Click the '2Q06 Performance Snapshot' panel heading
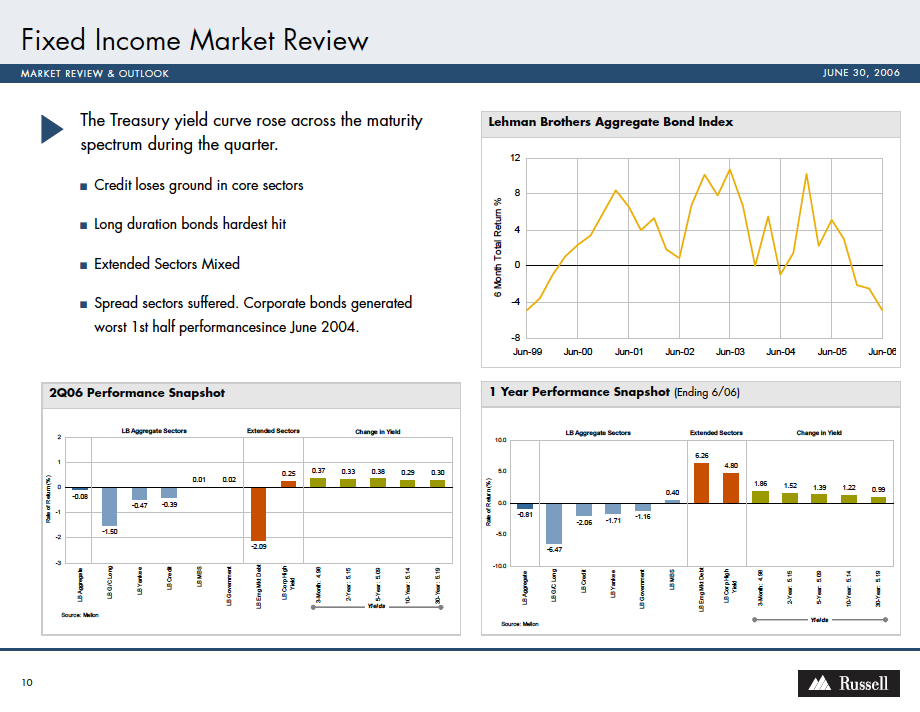 pos(137,393)
